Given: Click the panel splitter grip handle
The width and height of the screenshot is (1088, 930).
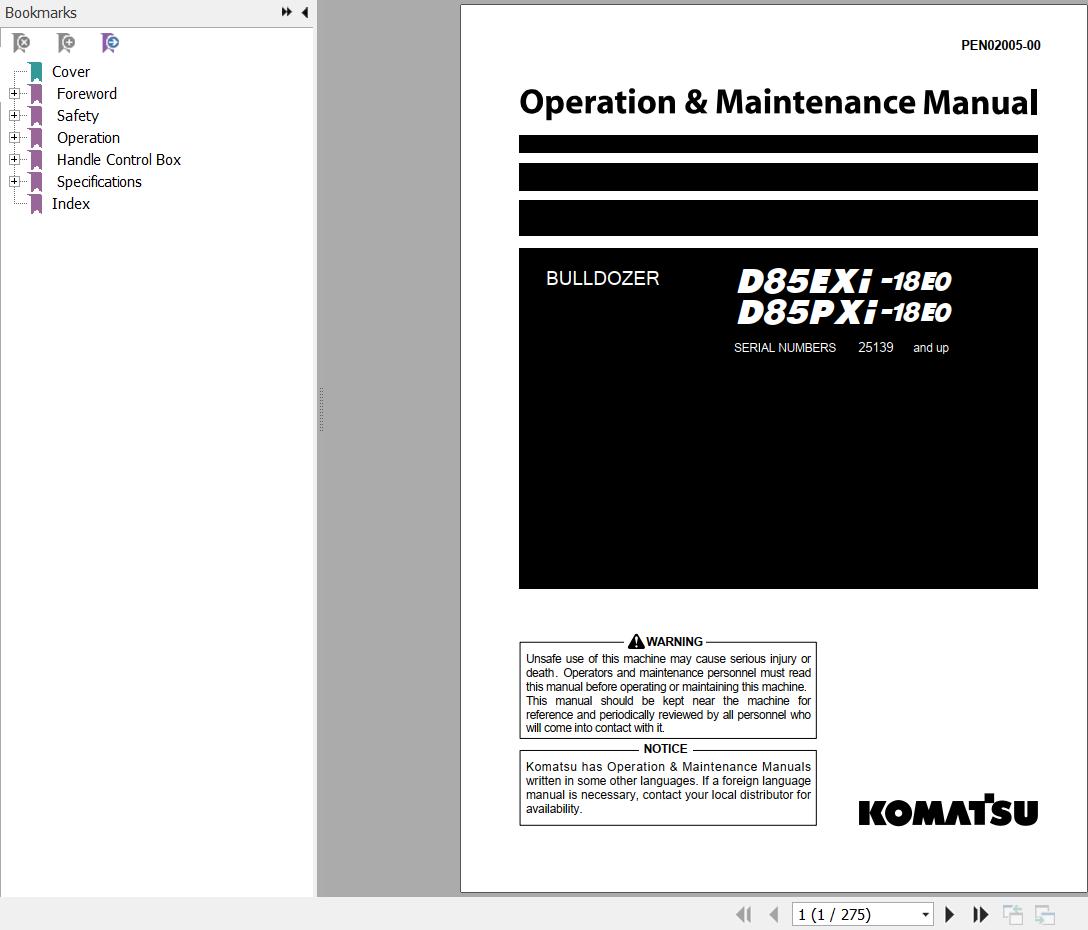Looking at the screenshot, I should coord(321,409).
